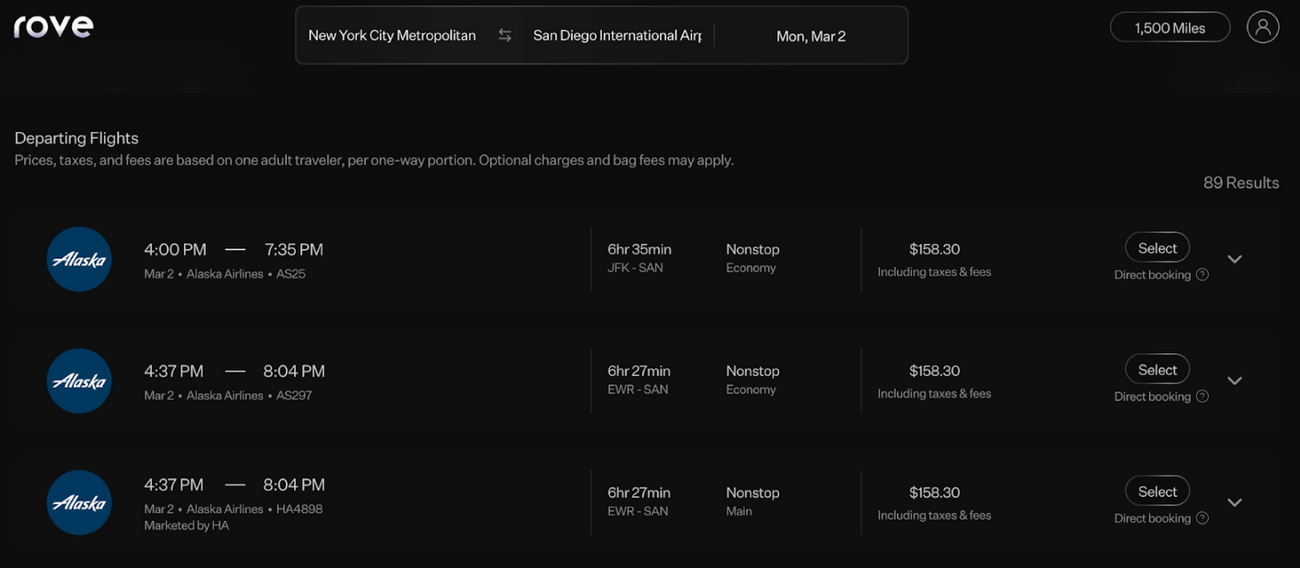Click the $158.30 price for AS25
The width and height of the screenshot is (1300, 568).
pyautogui.click(x=934, y=249)
